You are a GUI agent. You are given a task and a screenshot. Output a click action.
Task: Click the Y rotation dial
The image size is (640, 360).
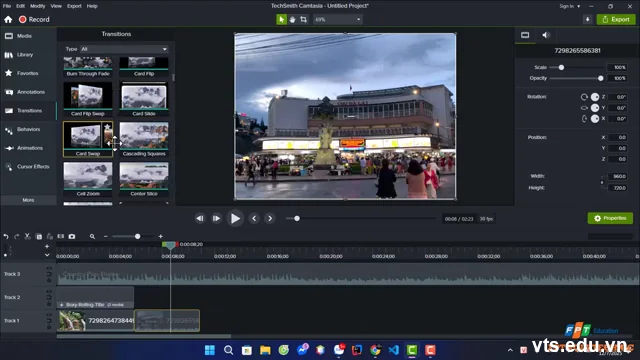click(x=595, y=108)
